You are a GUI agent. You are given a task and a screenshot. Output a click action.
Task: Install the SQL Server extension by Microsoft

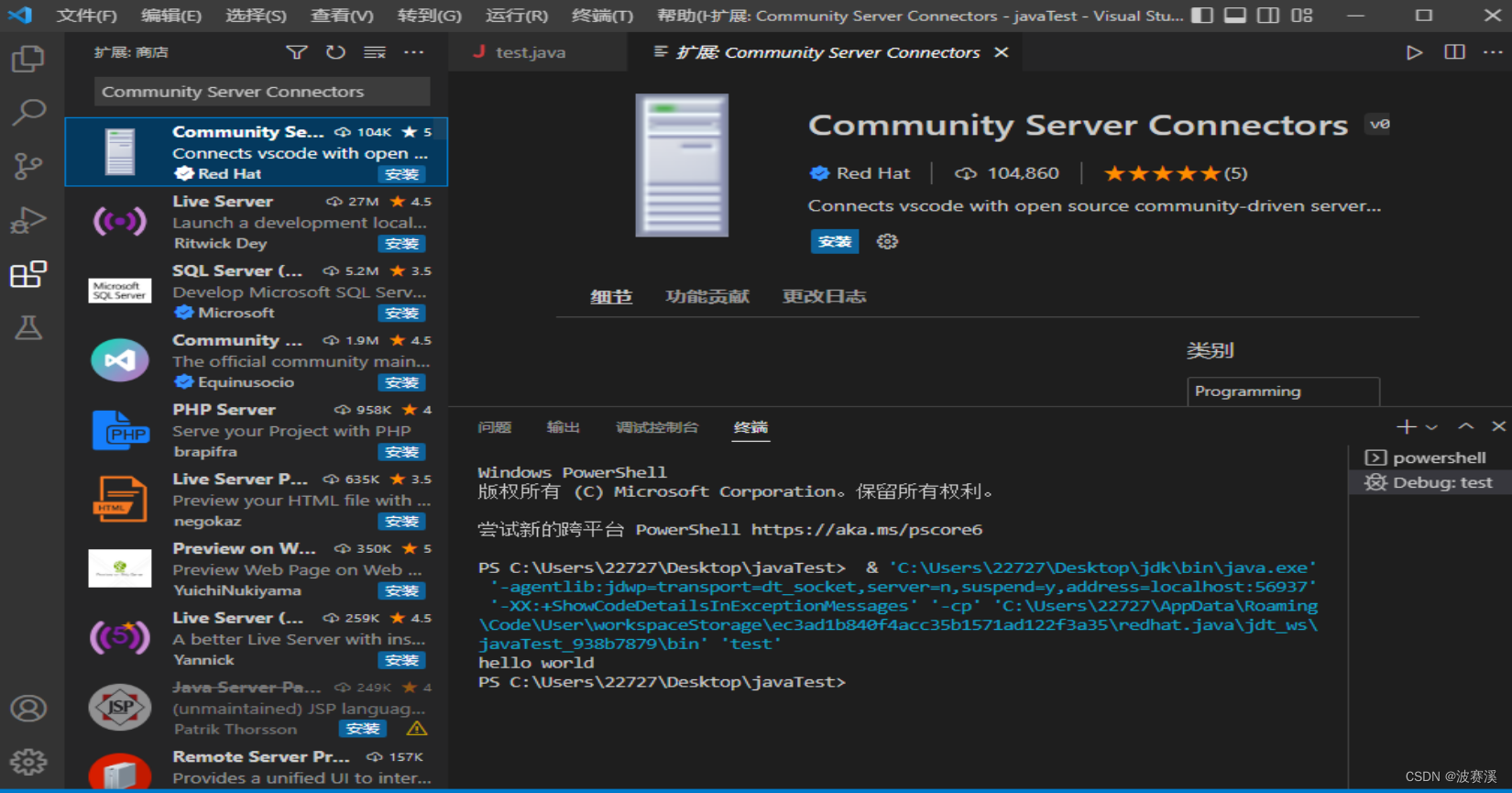click(x=401, y=314)
